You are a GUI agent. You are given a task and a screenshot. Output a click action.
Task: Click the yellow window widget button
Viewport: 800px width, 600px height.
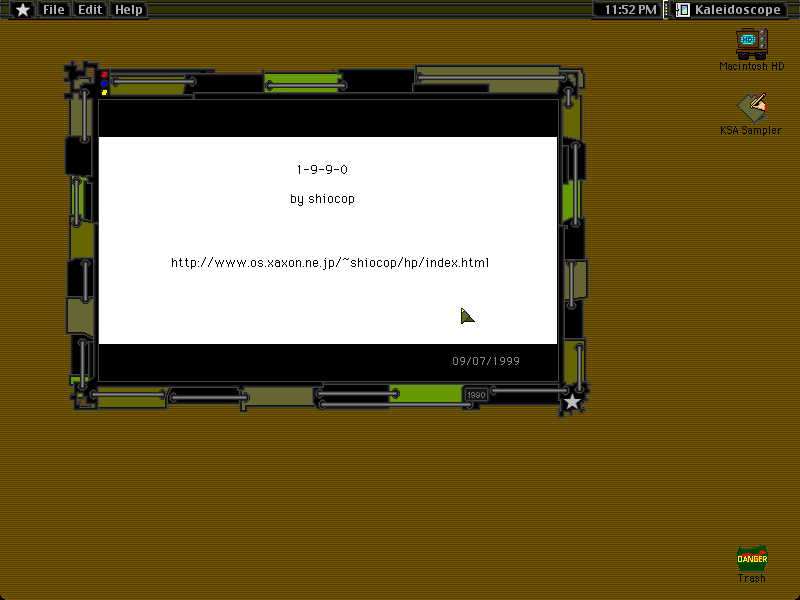point(104,92)
